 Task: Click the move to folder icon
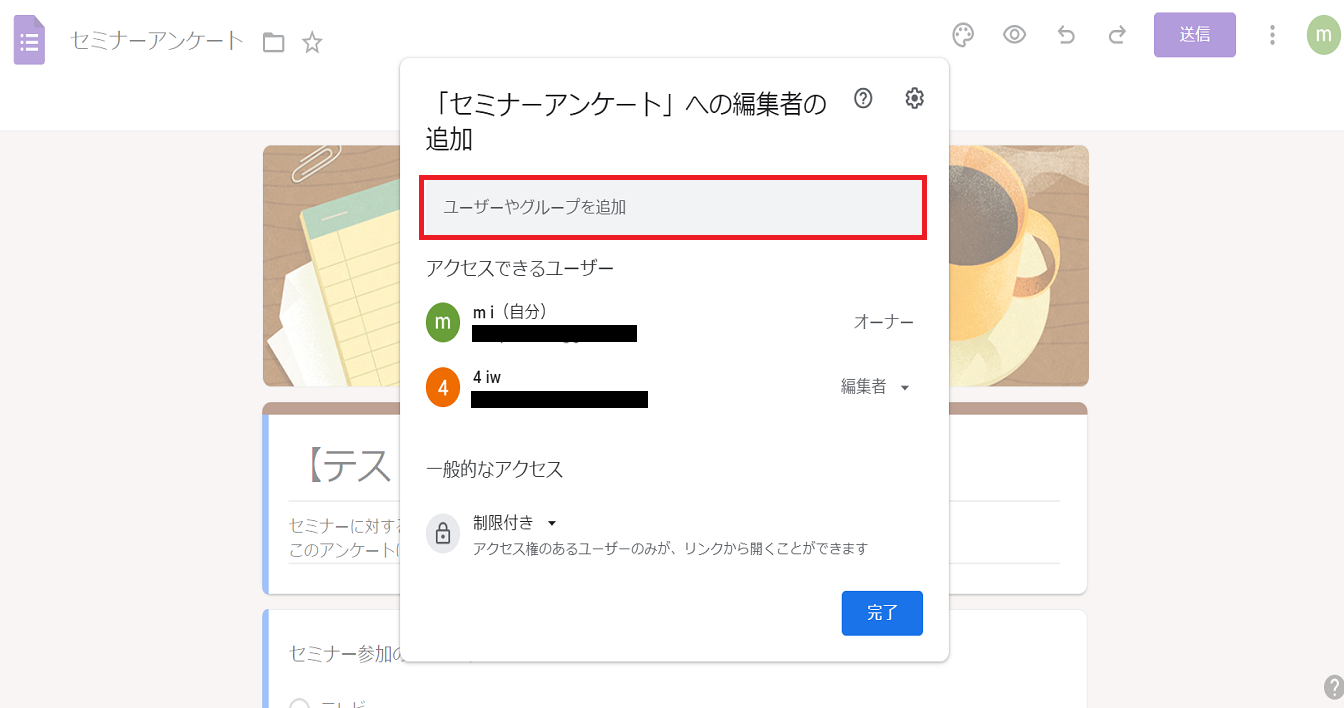click(273, 42)
